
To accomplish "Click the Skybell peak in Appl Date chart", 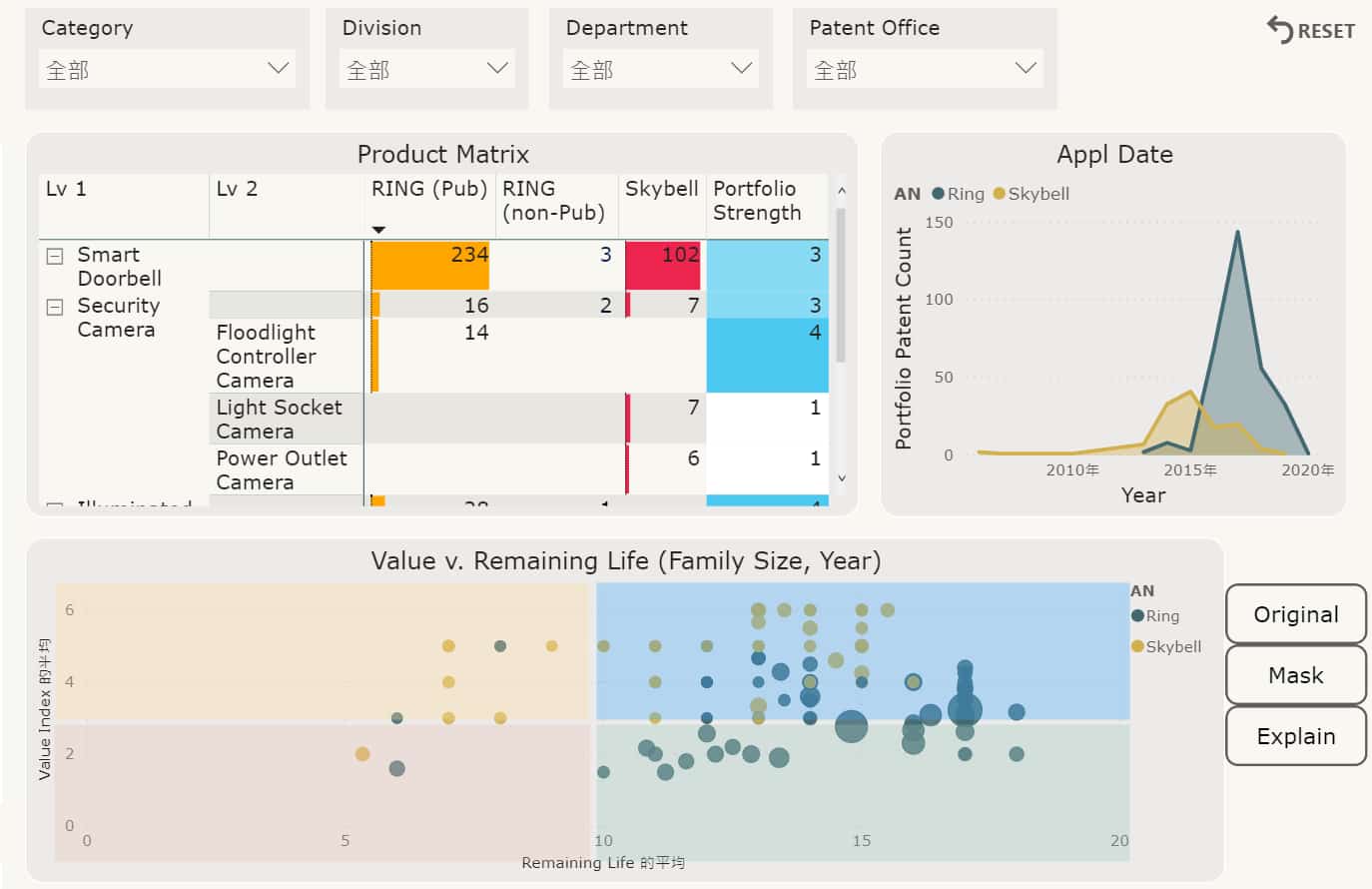I will [1190, 392].
